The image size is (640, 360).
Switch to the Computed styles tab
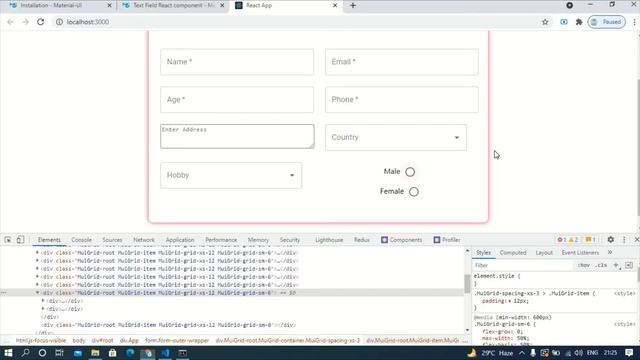coord(513,253)
